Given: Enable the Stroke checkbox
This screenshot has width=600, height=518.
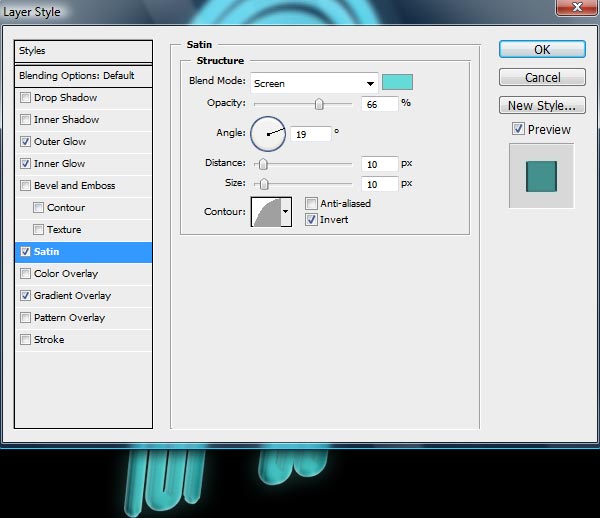Looking at the screenshot, I should (x=25, y=340).
